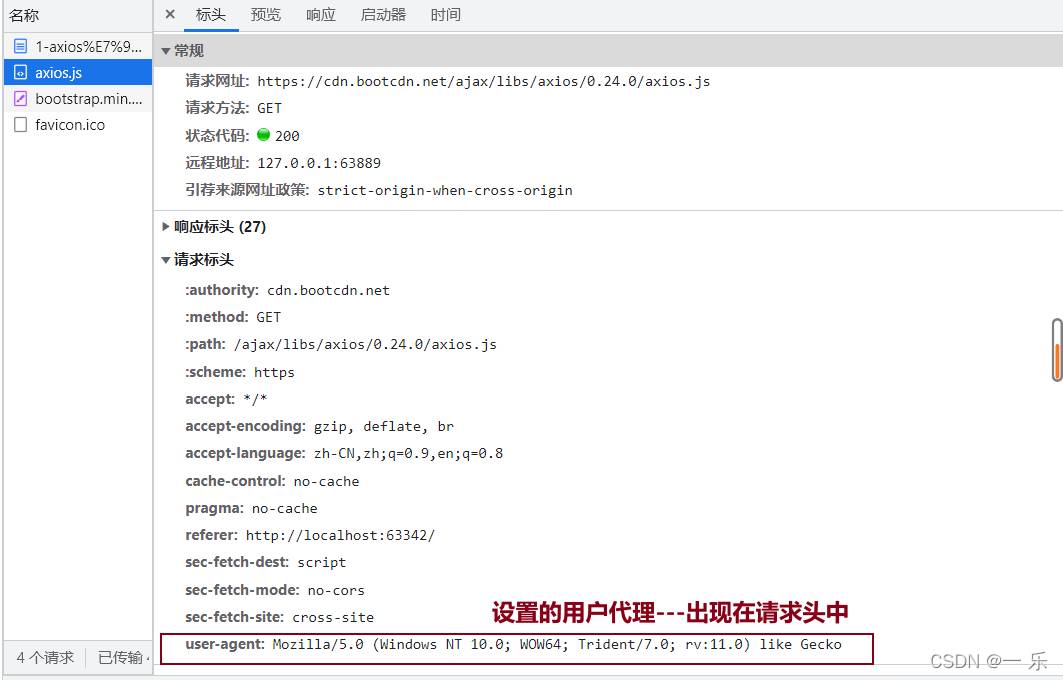Select the bootstrap.min... request row
Viewport: 1063px width, 680px height.
click(x=78, y=98)
